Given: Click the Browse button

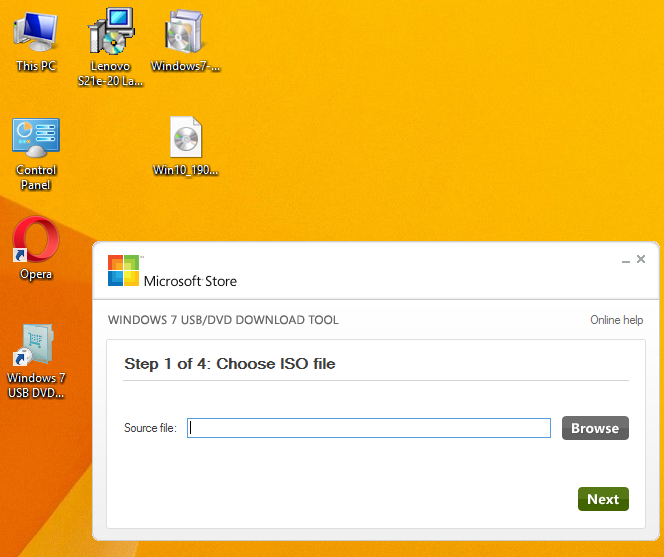Looking at the screenshot, I should point(595,428).
